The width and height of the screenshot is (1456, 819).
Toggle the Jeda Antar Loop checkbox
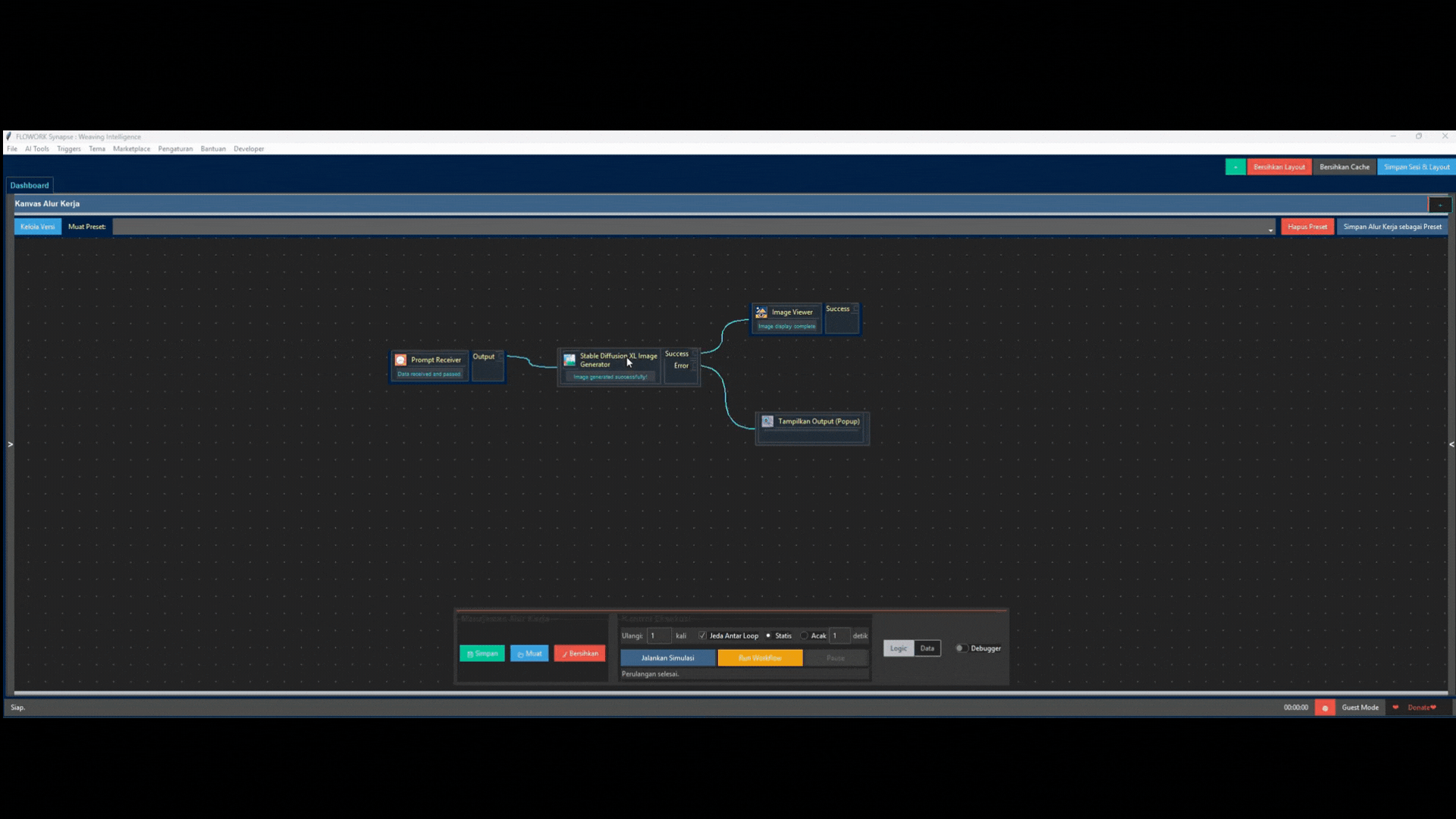pyautogui.click(x=702, y=635)
